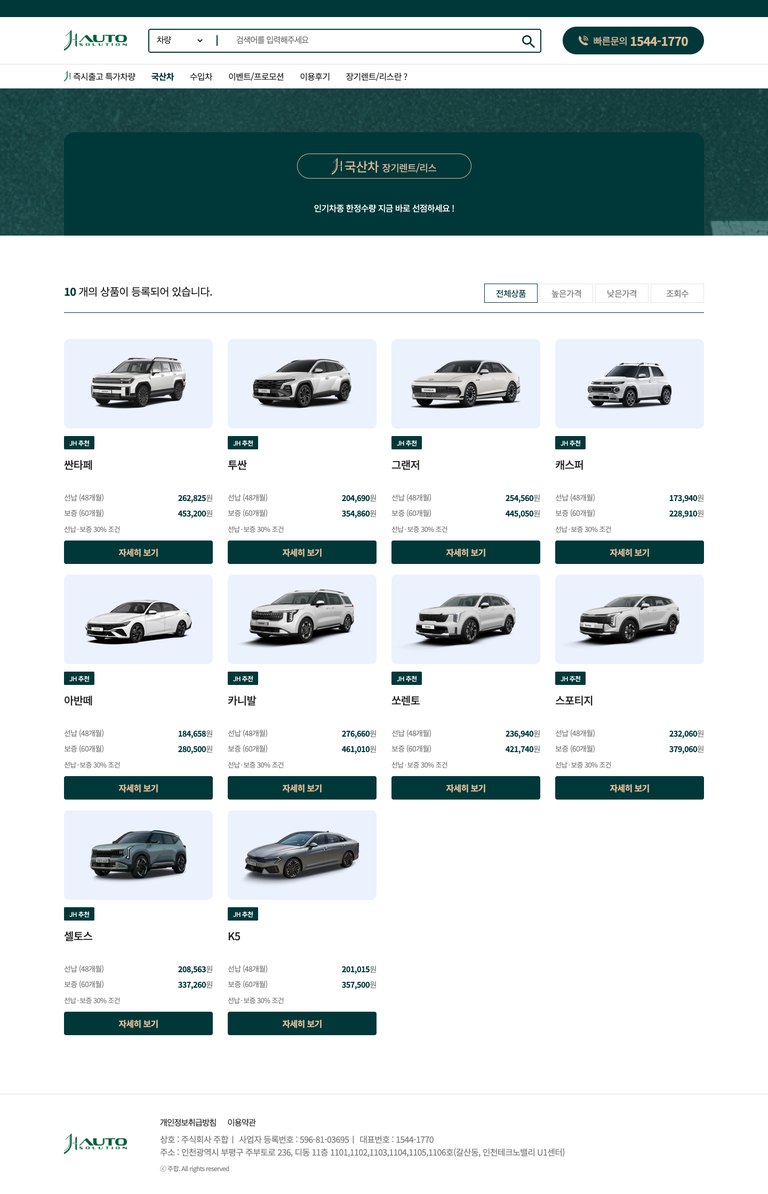Image resolution: width=768 pixels, height=1194 pixels.
Task: Click 자세히 보기 for 그랜저
Action: [465, 552]
